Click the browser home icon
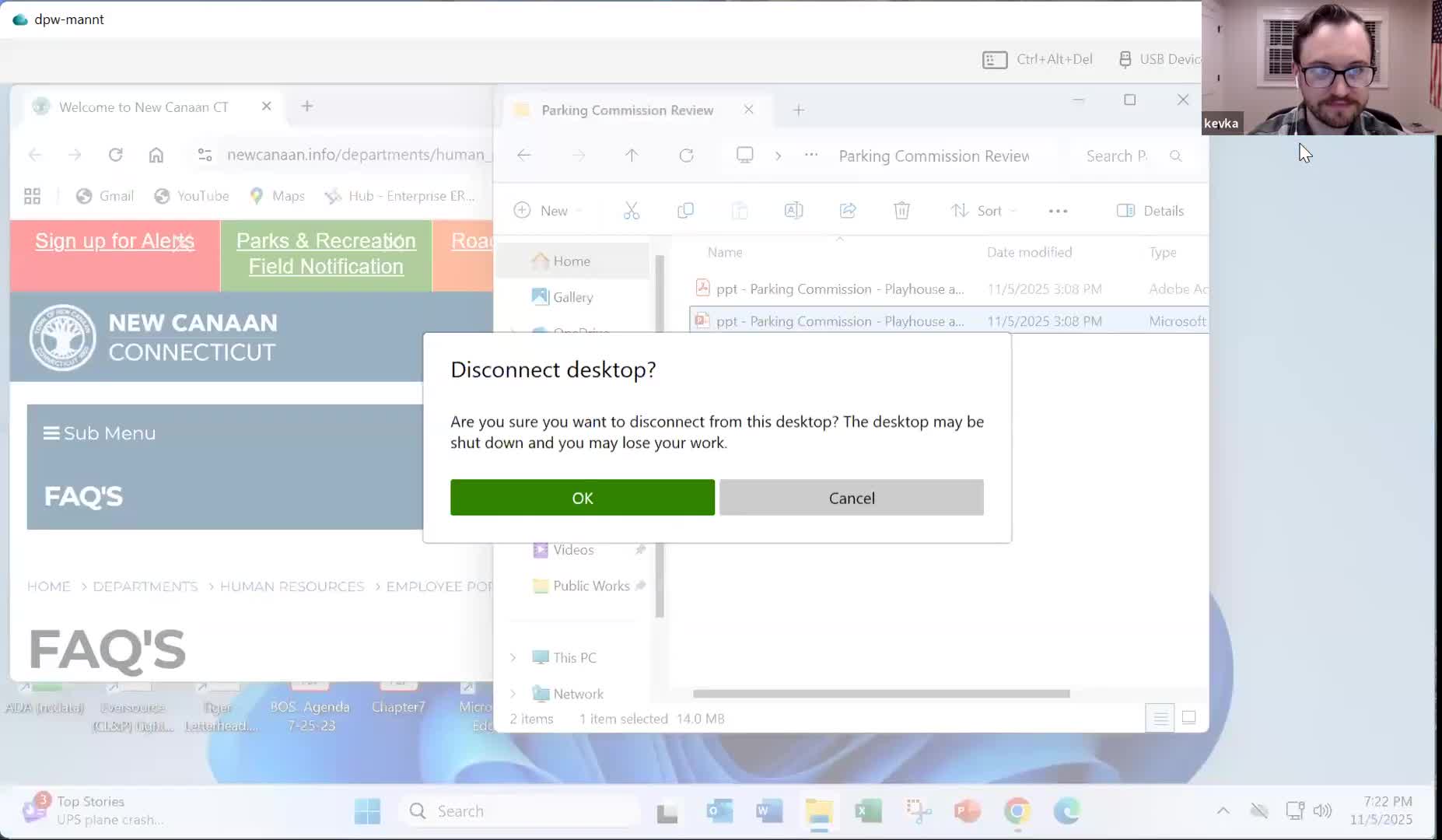Screen dimensions: 1442x840 click(x=156, y=155)
